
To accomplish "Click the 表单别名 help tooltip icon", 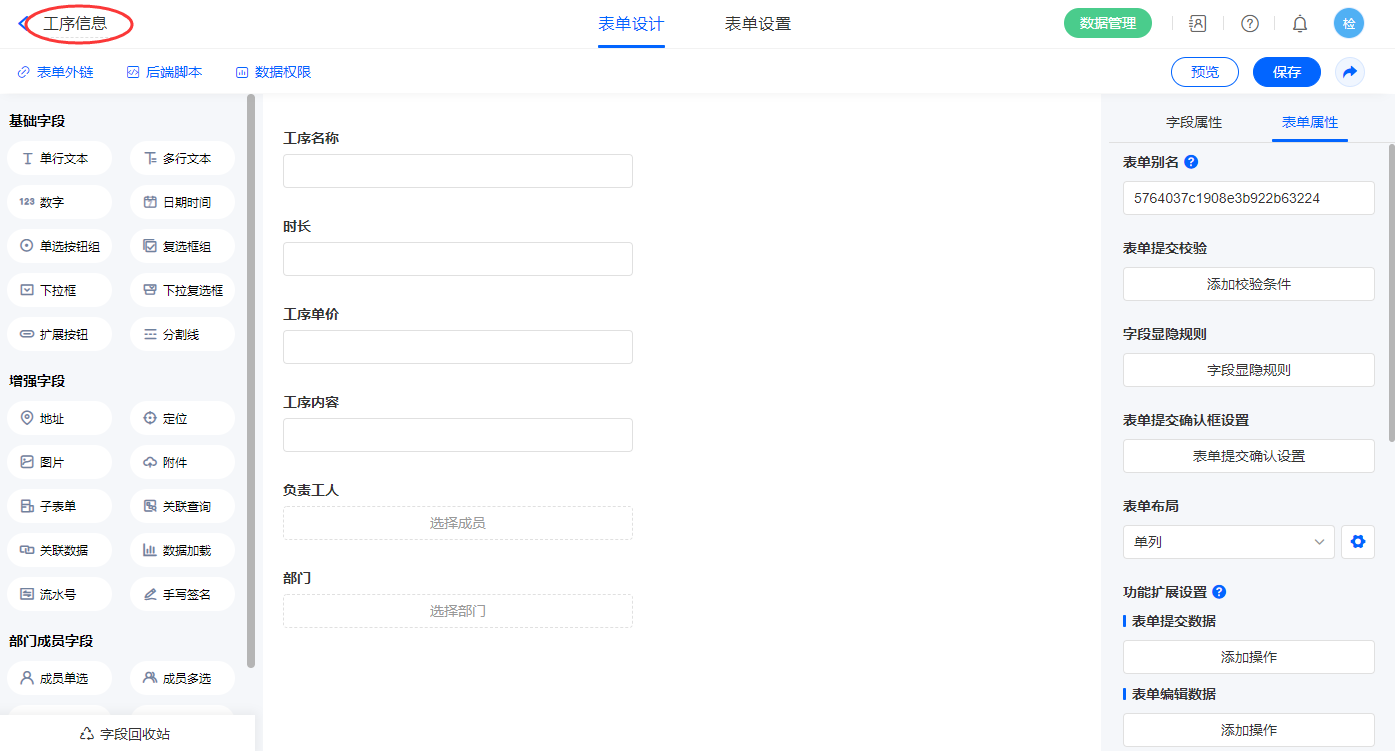I will coord(1191,162).
